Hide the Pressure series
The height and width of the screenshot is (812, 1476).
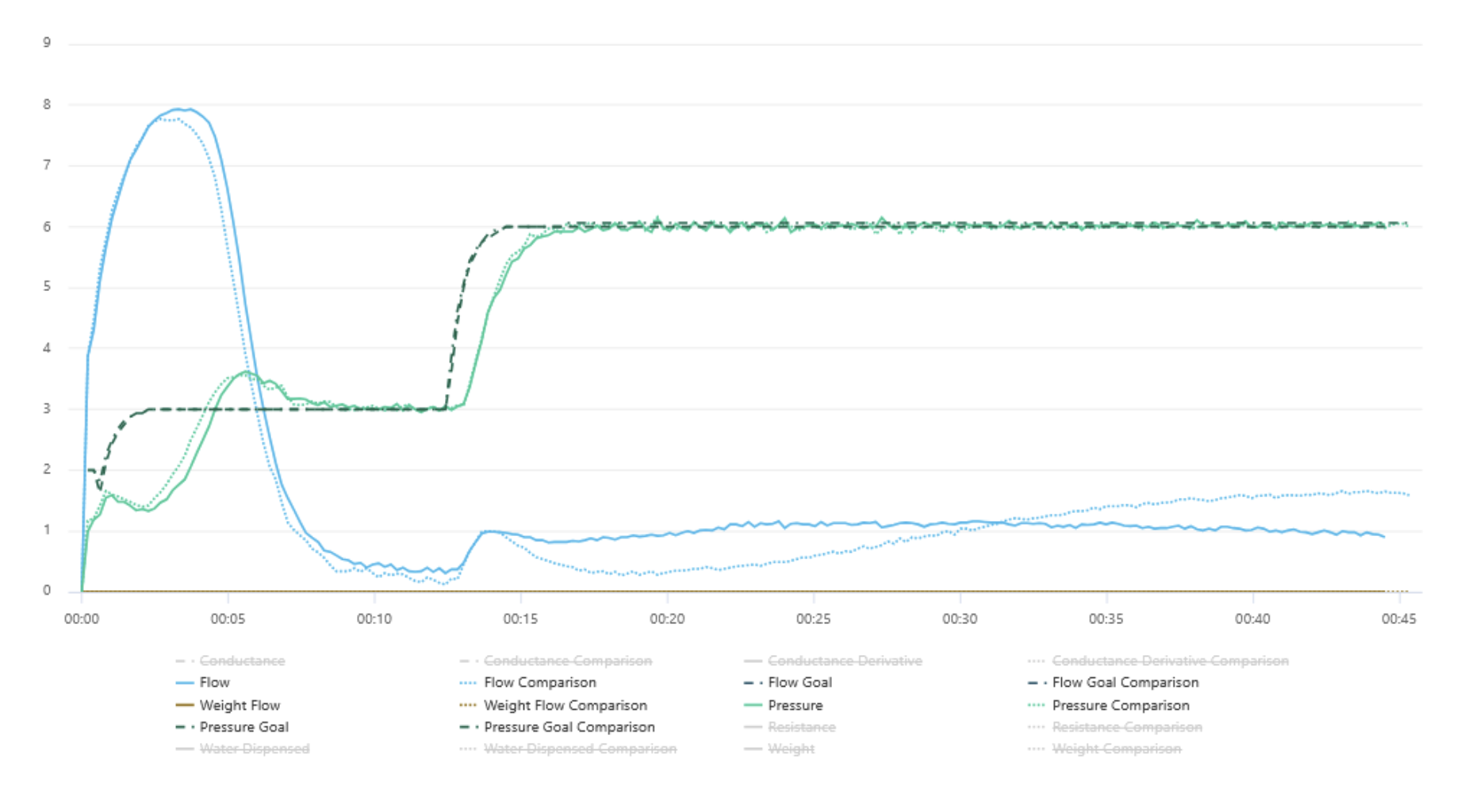tap(783, 705)
